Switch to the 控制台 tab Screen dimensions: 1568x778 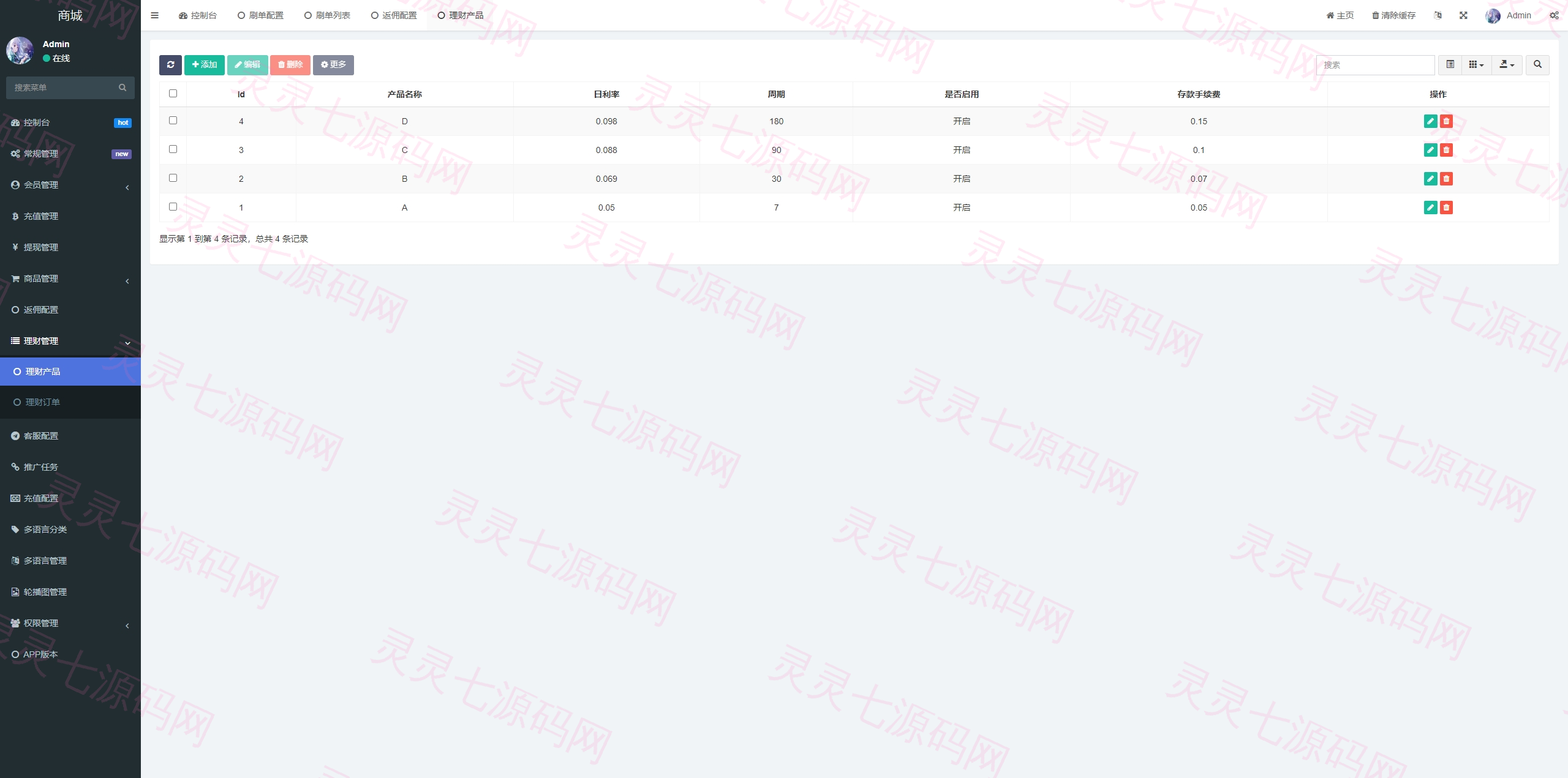point(198,15)
